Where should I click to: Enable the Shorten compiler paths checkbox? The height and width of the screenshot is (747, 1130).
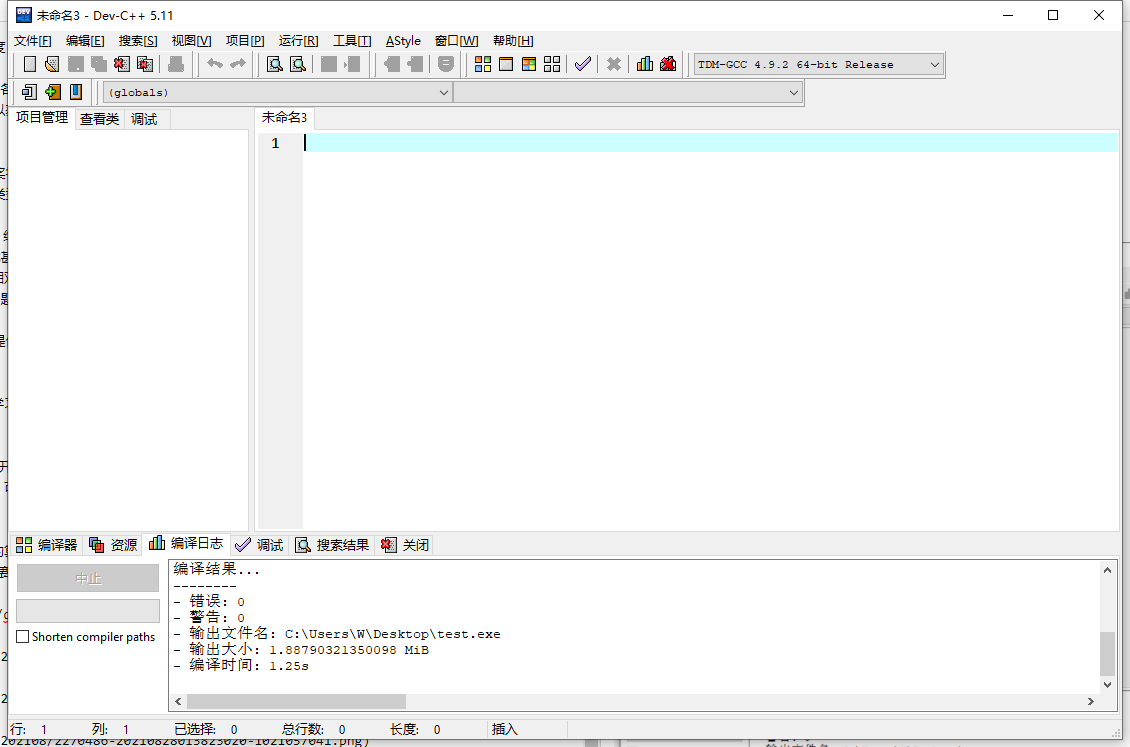(x=23, y=637)
